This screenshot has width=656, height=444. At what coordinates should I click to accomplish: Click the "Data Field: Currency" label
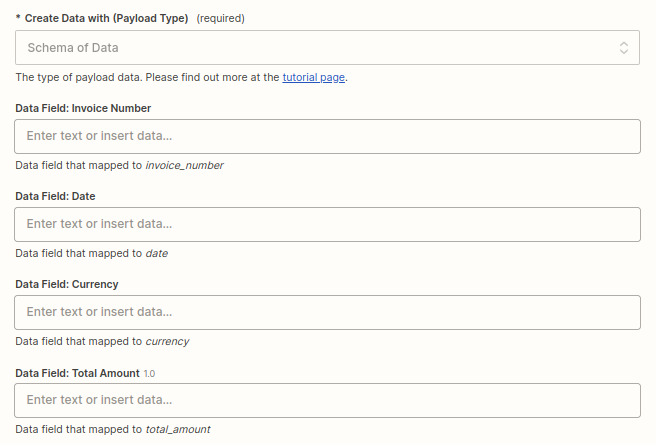67,284
